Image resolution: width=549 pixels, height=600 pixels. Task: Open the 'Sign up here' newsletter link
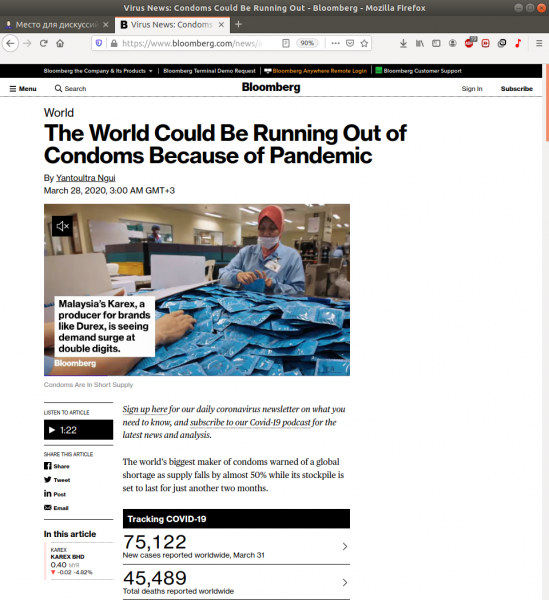point(145,409)
